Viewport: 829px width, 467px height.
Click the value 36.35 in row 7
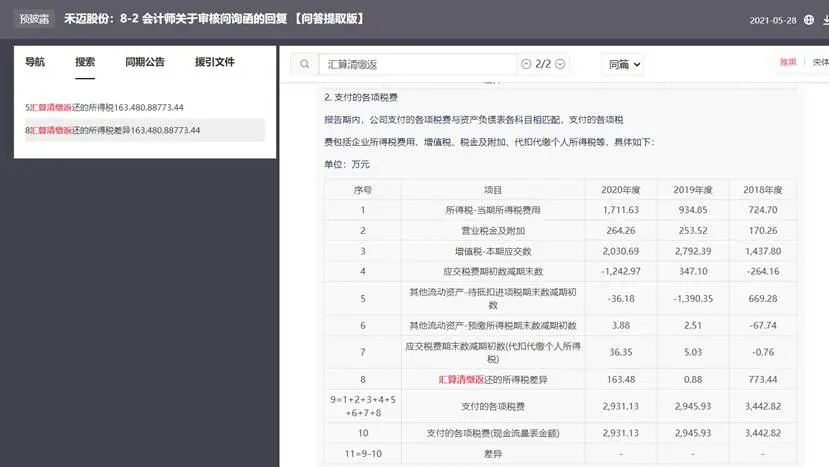point(621,352)
